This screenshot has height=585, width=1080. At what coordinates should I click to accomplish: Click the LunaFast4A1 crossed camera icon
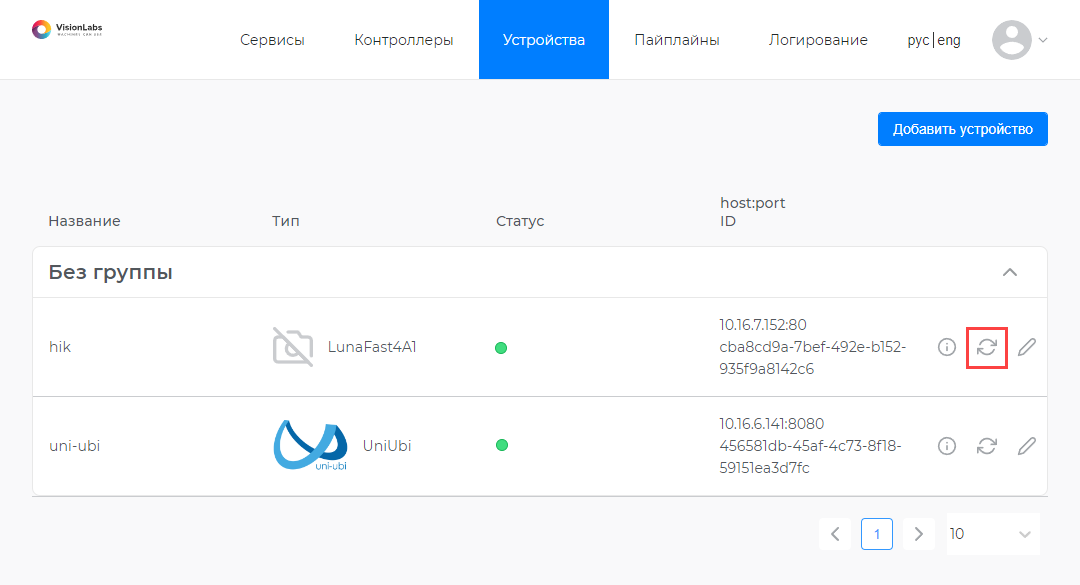tap(293, 347)
